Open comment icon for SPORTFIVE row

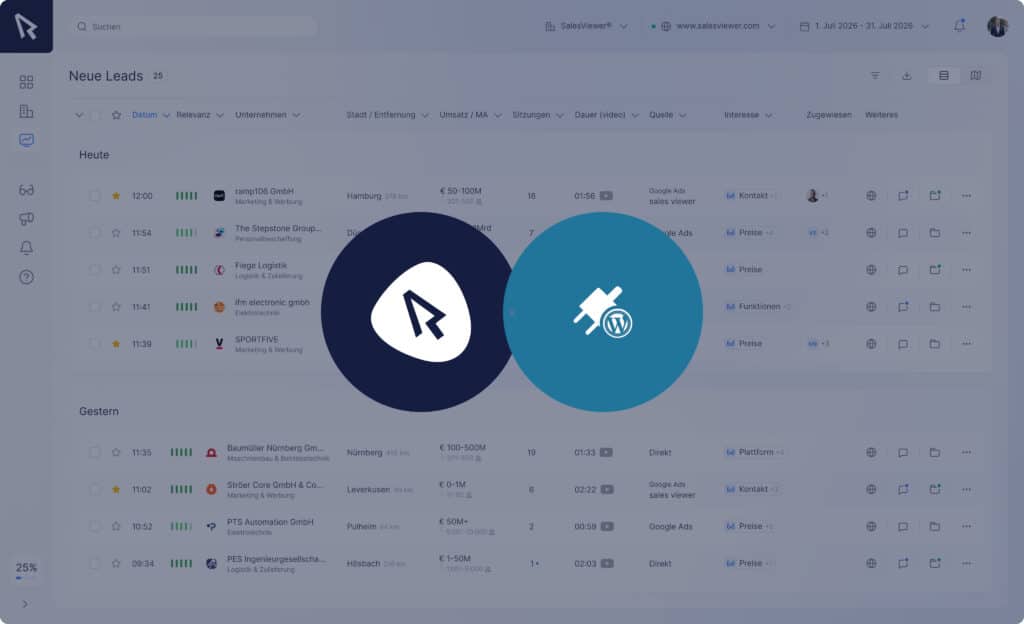[903, 344]
